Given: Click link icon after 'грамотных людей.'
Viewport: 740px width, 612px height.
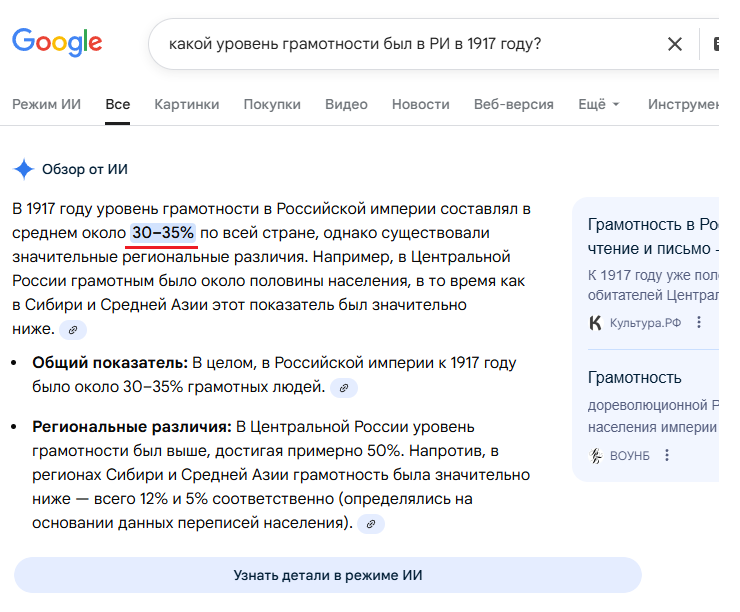Looking at the screenshot, I should [343, 387].
